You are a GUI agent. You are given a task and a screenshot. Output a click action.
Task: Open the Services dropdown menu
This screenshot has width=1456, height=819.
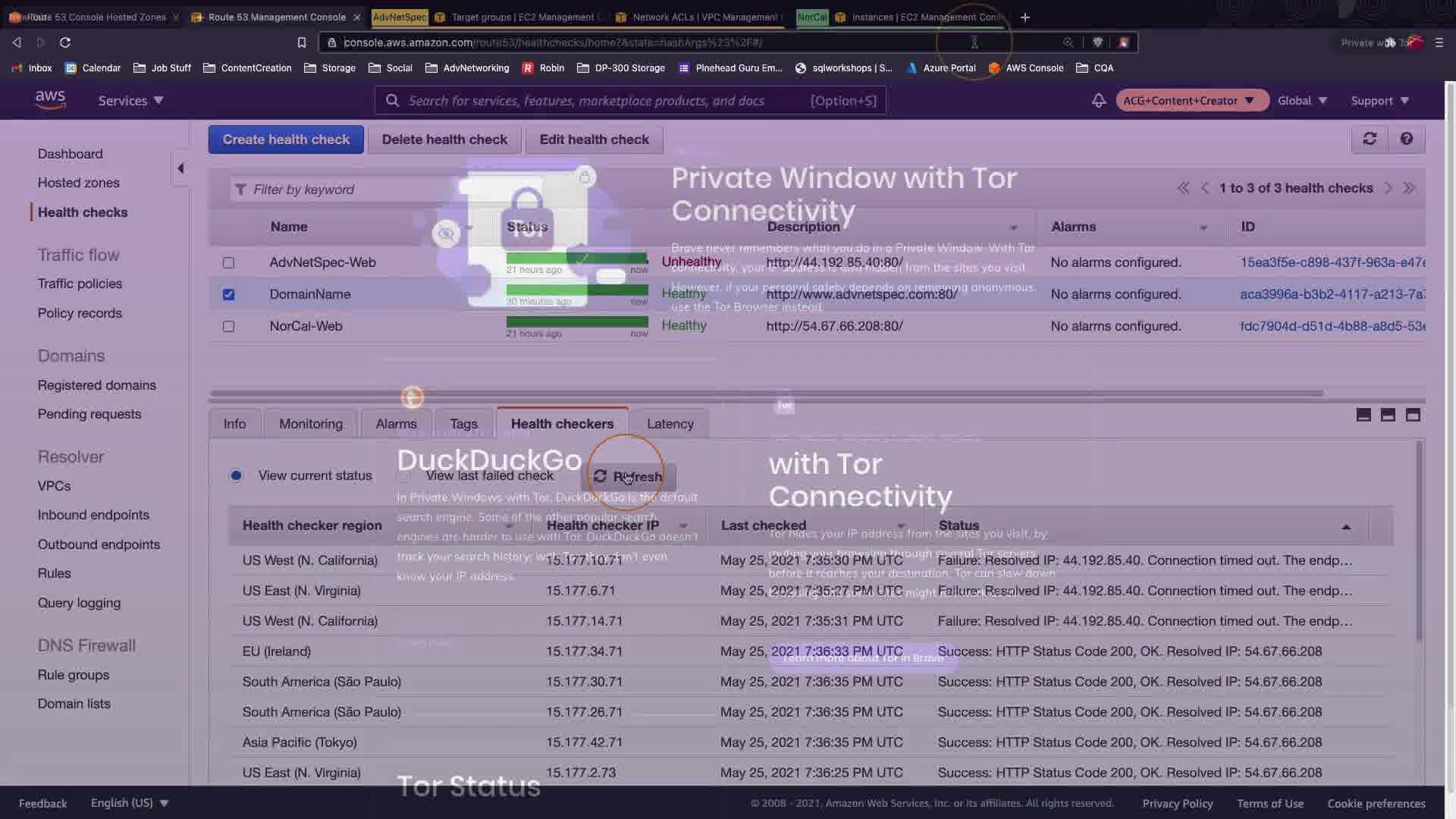[x=130, y=101]
